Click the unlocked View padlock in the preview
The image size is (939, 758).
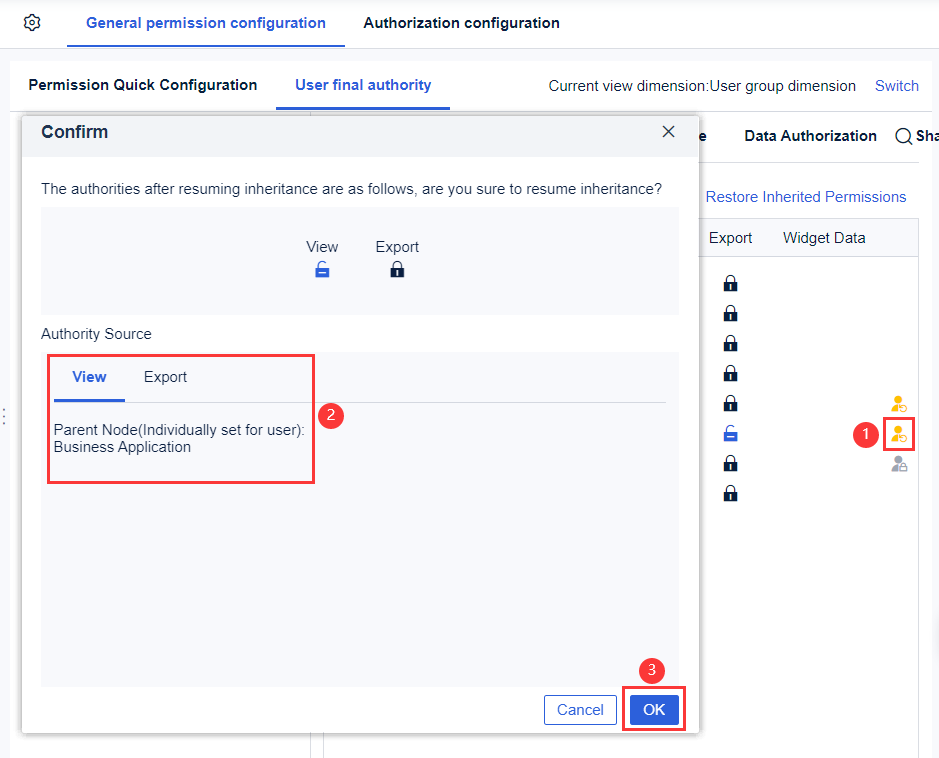point(322,268)
